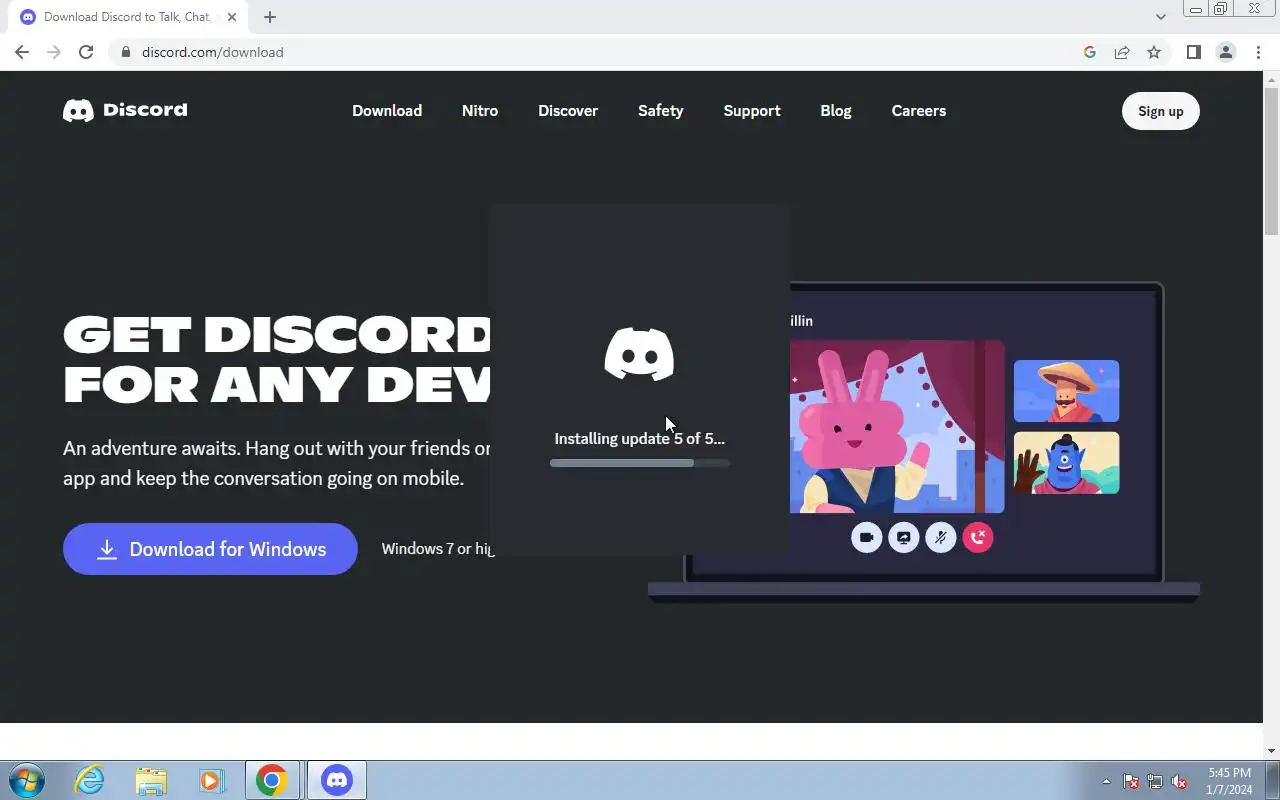Click the Chrome taskbar icon
Image resolution: width=1280 pixels, height=800 pixels.
tap(272, 780)
